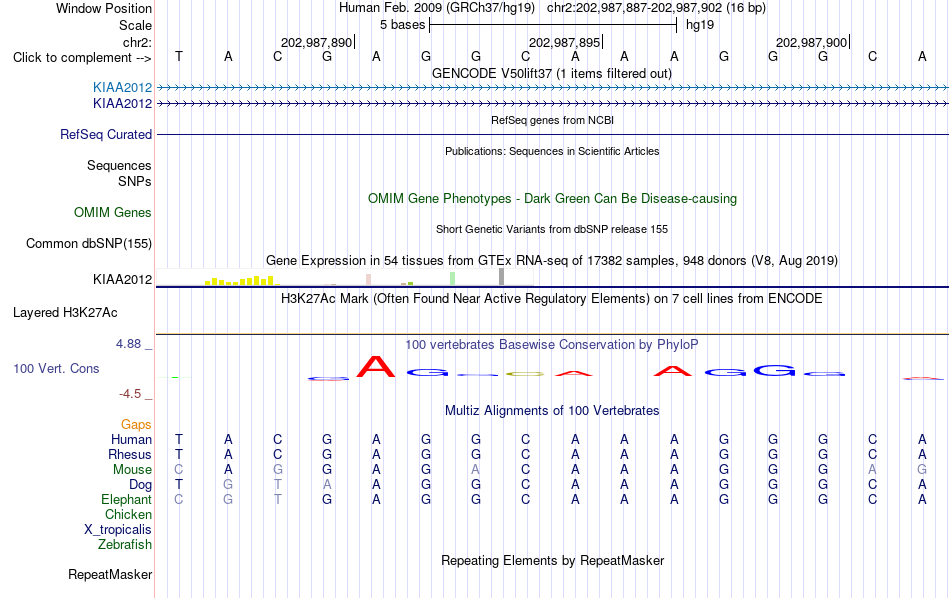Click 'Repeating Elements by RepeatMasker' title
Viewport: 950px width, 598px height.
pyautogui.click(x=553, y=560)
